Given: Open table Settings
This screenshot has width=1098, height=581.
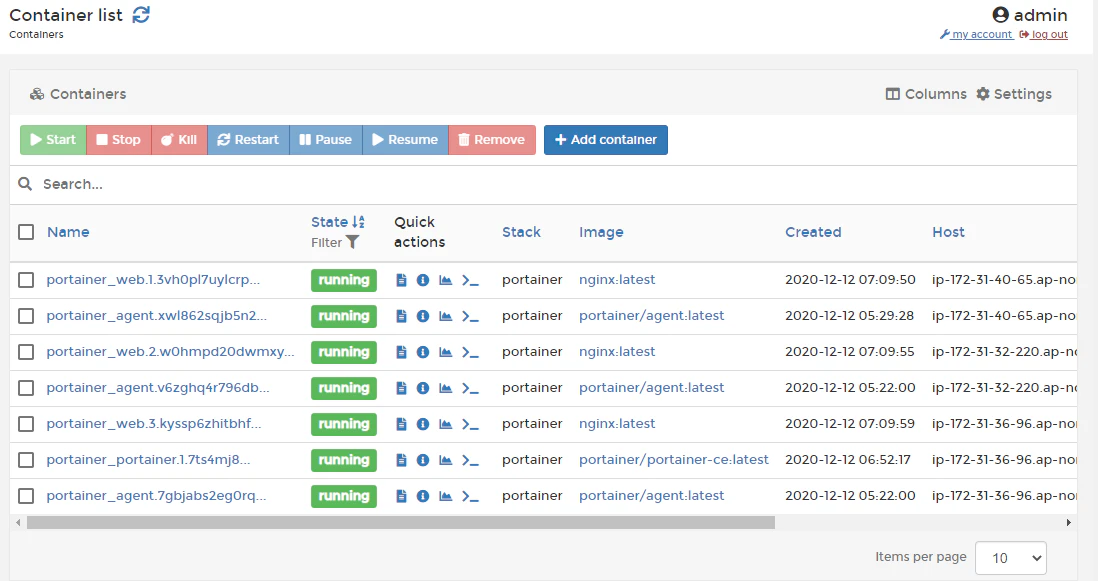Looking at the screenshot, I should [x=1014, y=94].
